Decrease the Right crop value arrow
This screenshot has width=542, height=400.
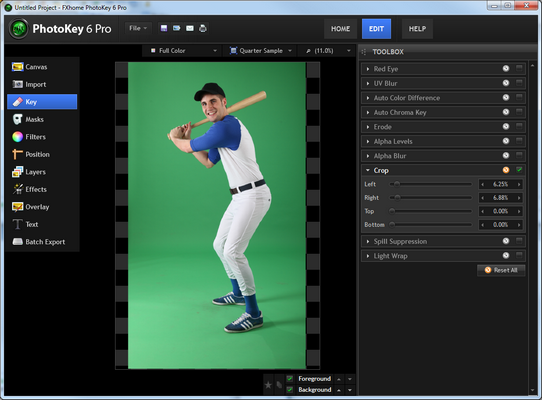(483, 198)
